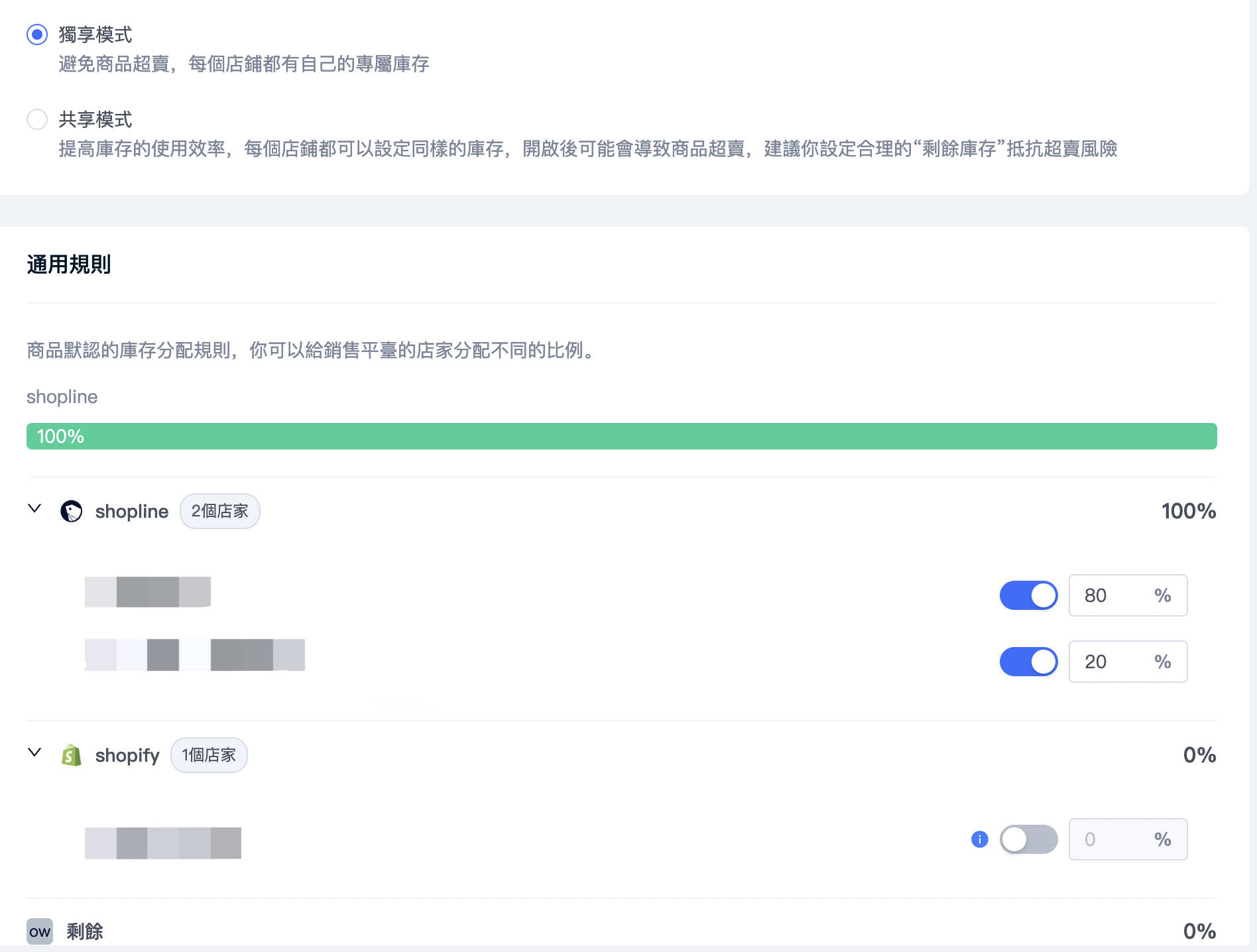Click the shopify bag logo icon
1257x952 pixels.
(72, 755)
